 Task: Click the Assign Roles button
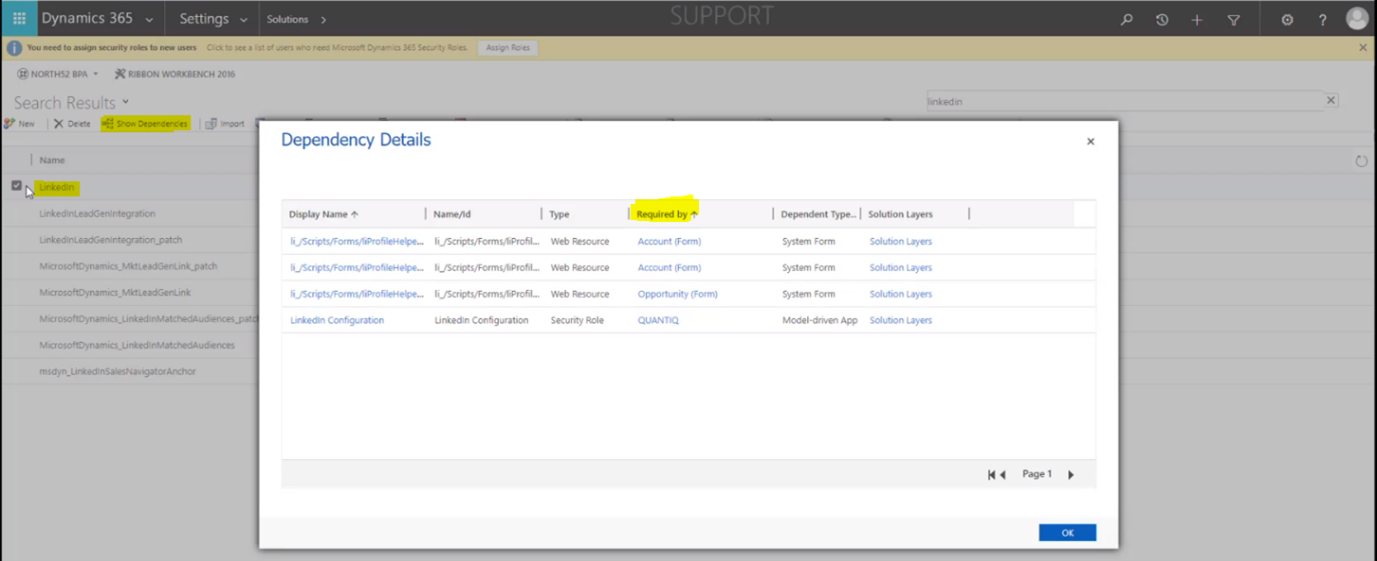tap(508, 47)
